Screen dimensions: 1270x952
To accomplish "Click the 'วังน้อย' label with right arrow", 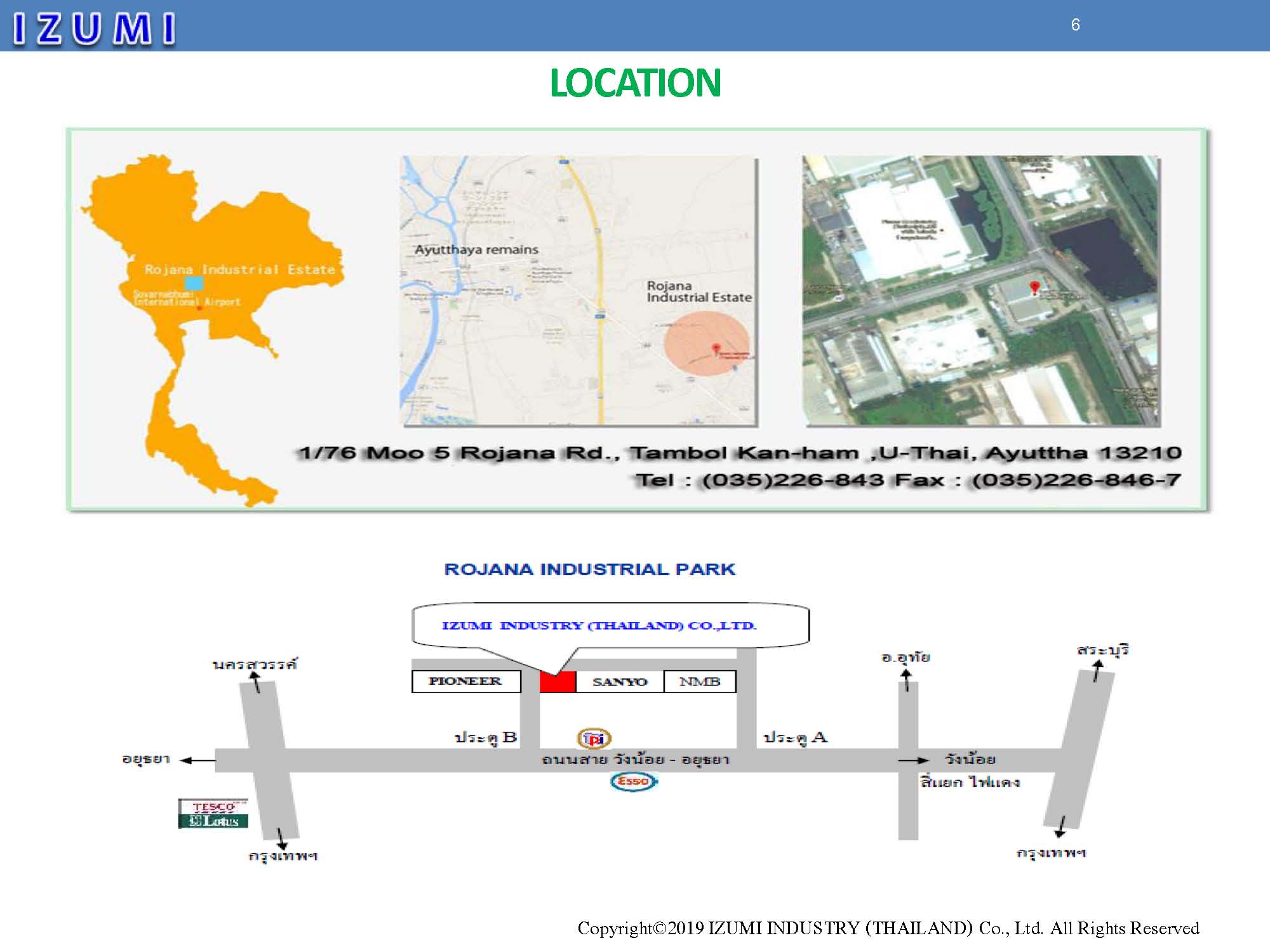I will click(x=970, y=759).
